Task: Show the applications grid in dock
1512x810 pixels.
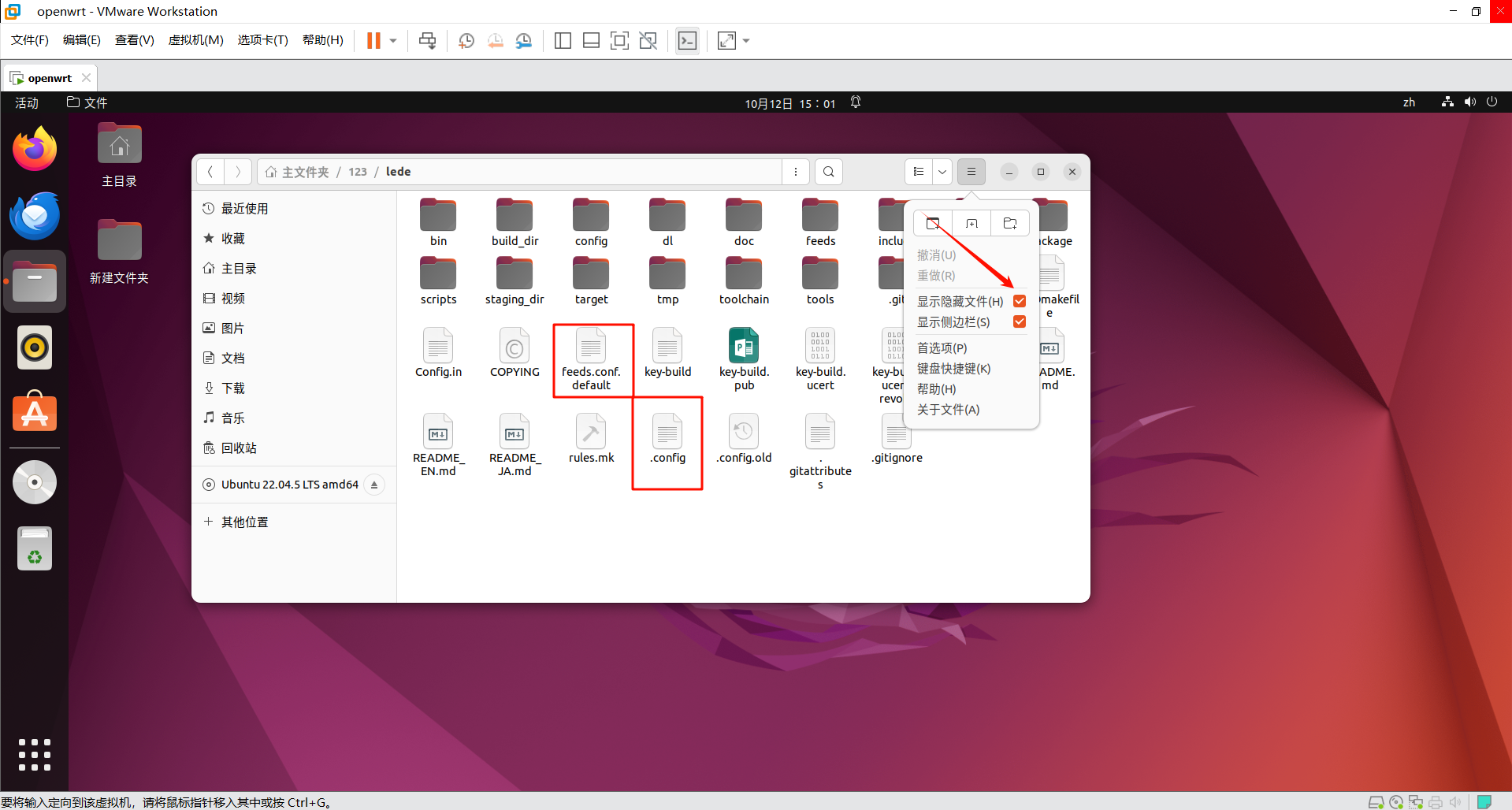Action: point(35,754)
